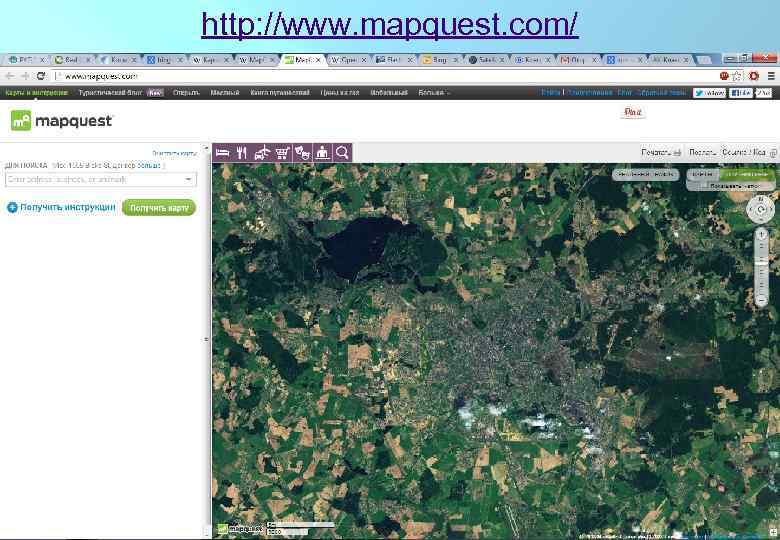
Task: Select the entertainment theater masks icon
Action: point(302,153)
